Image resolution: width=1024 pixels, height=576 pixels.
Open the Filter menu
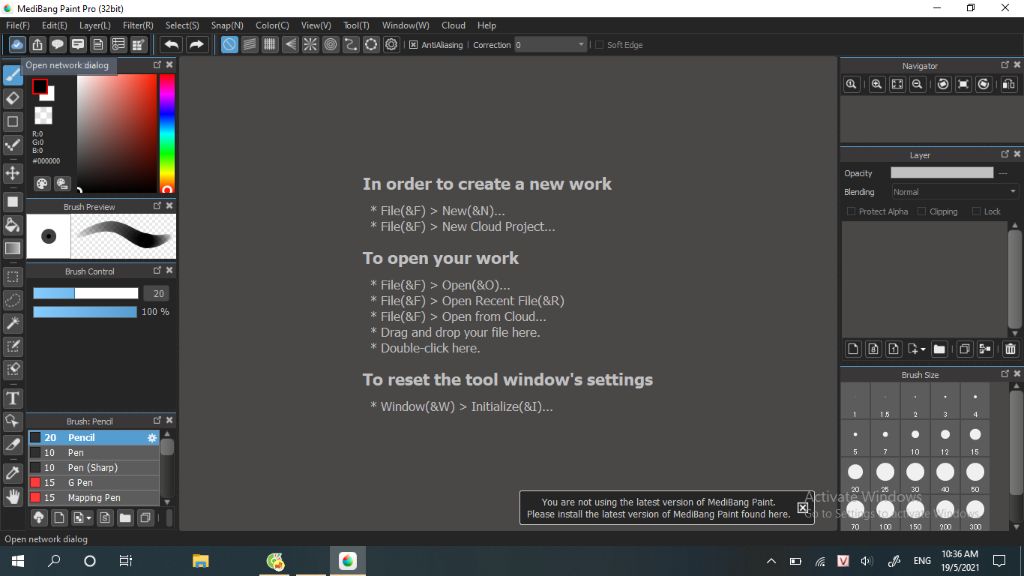point(138,25)
